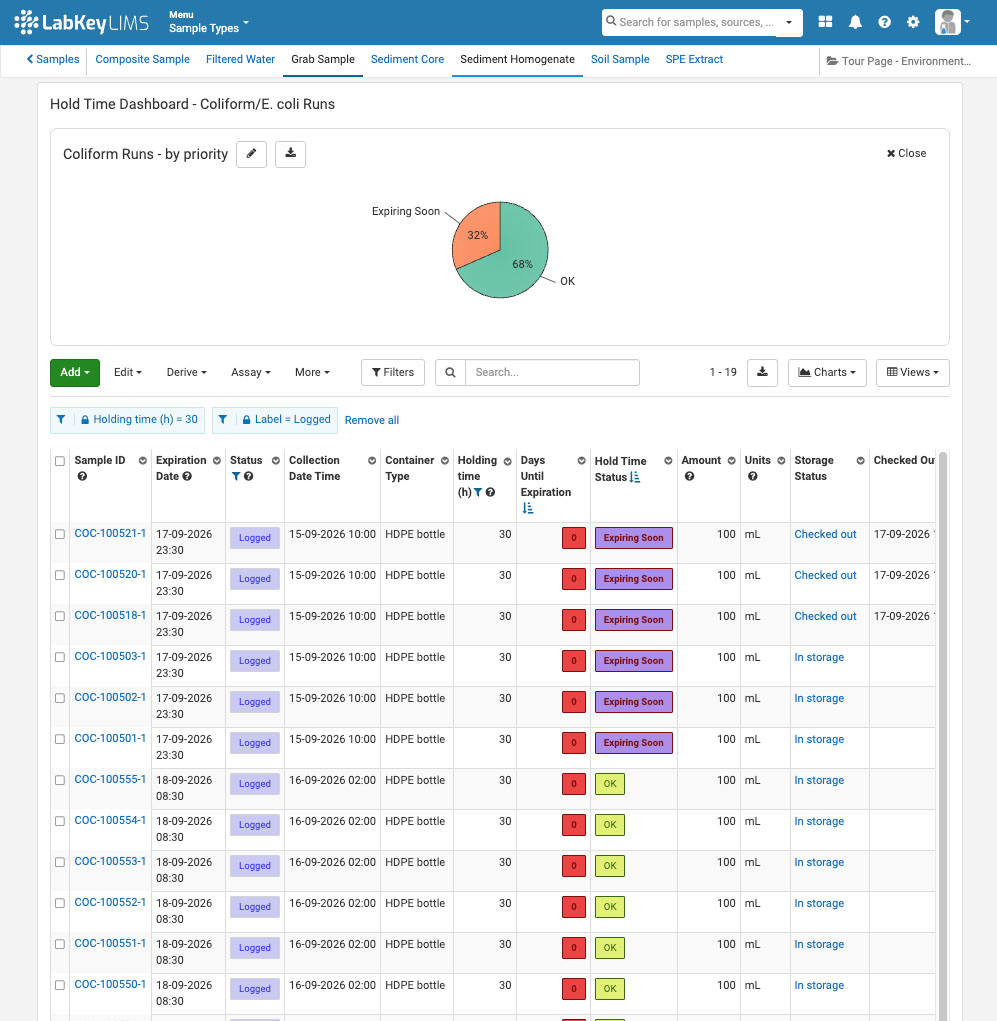Show help for Status column
The height and width of the screenshot is (1021, 997).
(x=249, y=476)
